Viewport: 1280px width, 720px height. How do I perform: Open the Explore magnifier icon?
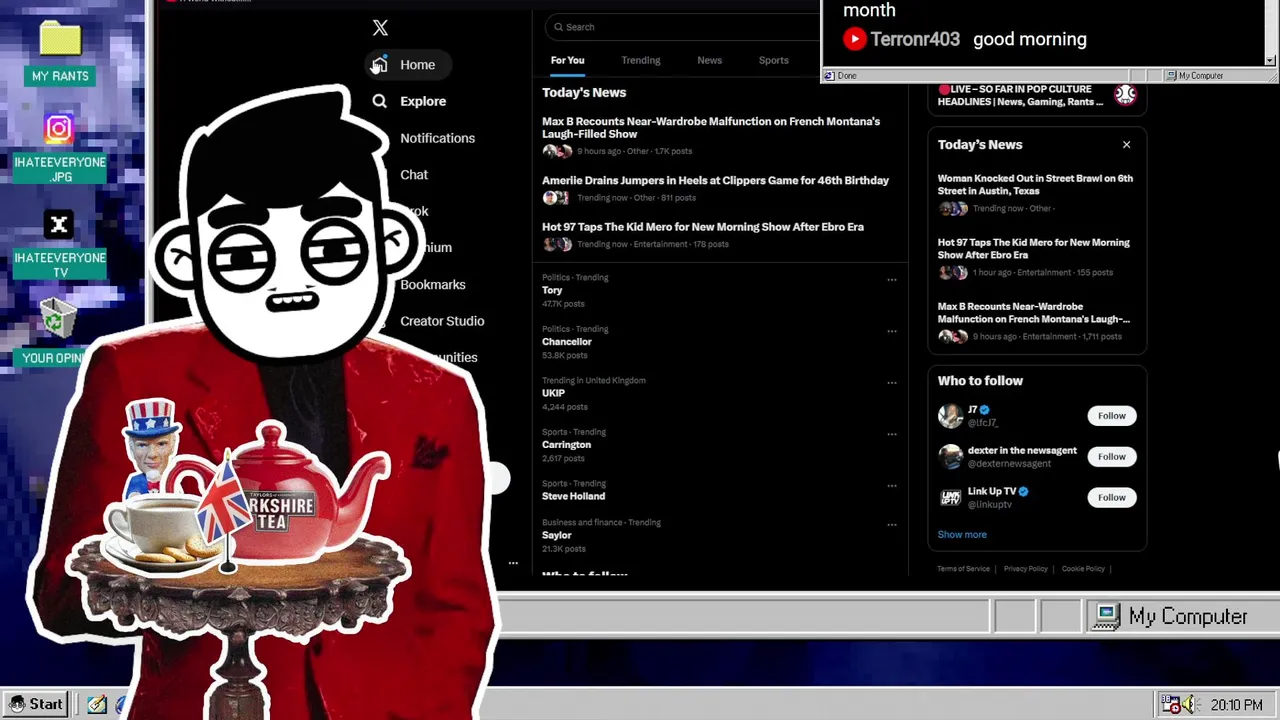pos(380,101)
